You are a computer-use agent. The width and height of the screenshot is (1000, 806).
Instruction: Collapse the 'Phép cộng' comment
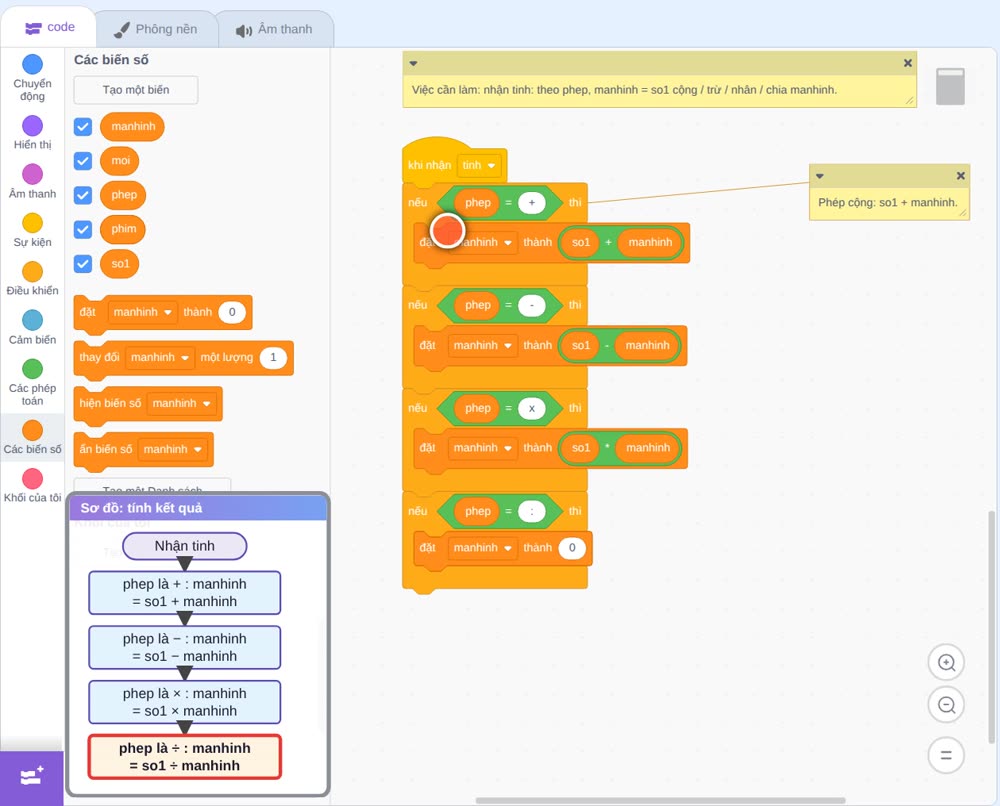(820, 176)
